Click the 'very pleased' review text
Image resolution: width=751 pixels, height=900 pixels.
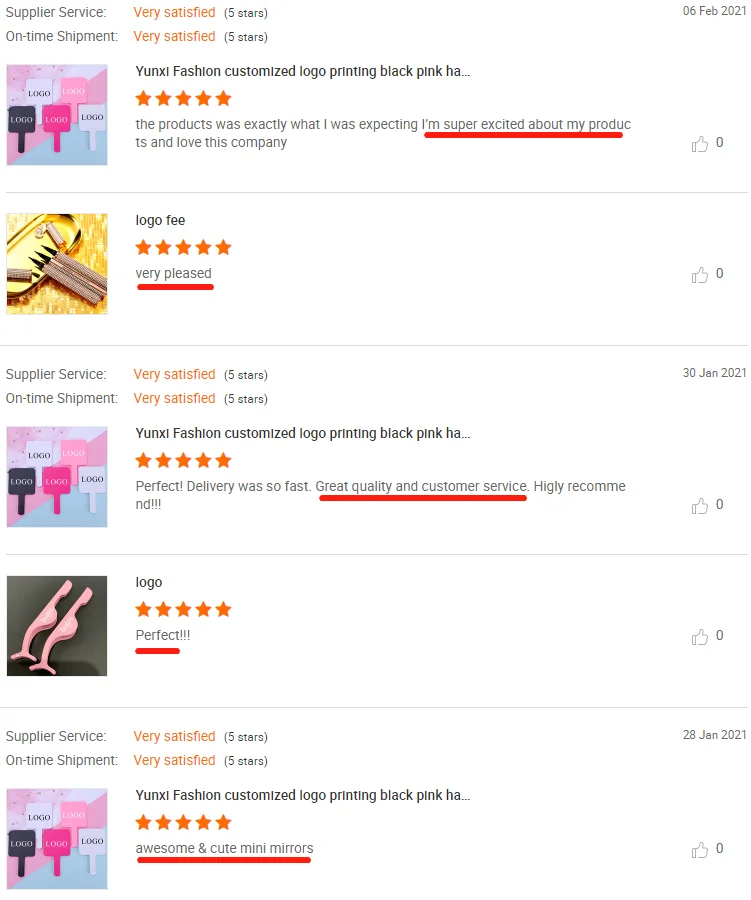(173, 274)
